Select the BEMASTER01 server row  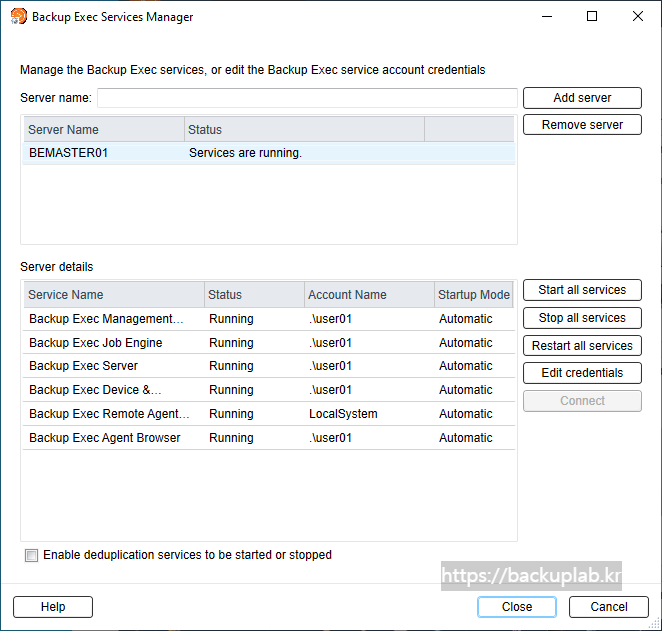click(269, 153)
